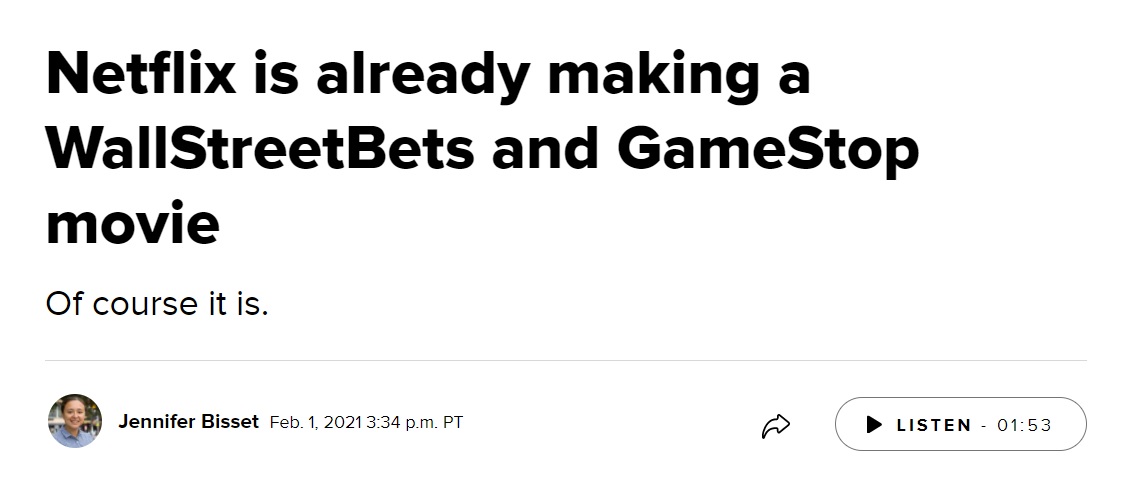This screenshot has width=1135, height=480.
Task: Click the 01:53 audio duration
Action: (1024, 425)
